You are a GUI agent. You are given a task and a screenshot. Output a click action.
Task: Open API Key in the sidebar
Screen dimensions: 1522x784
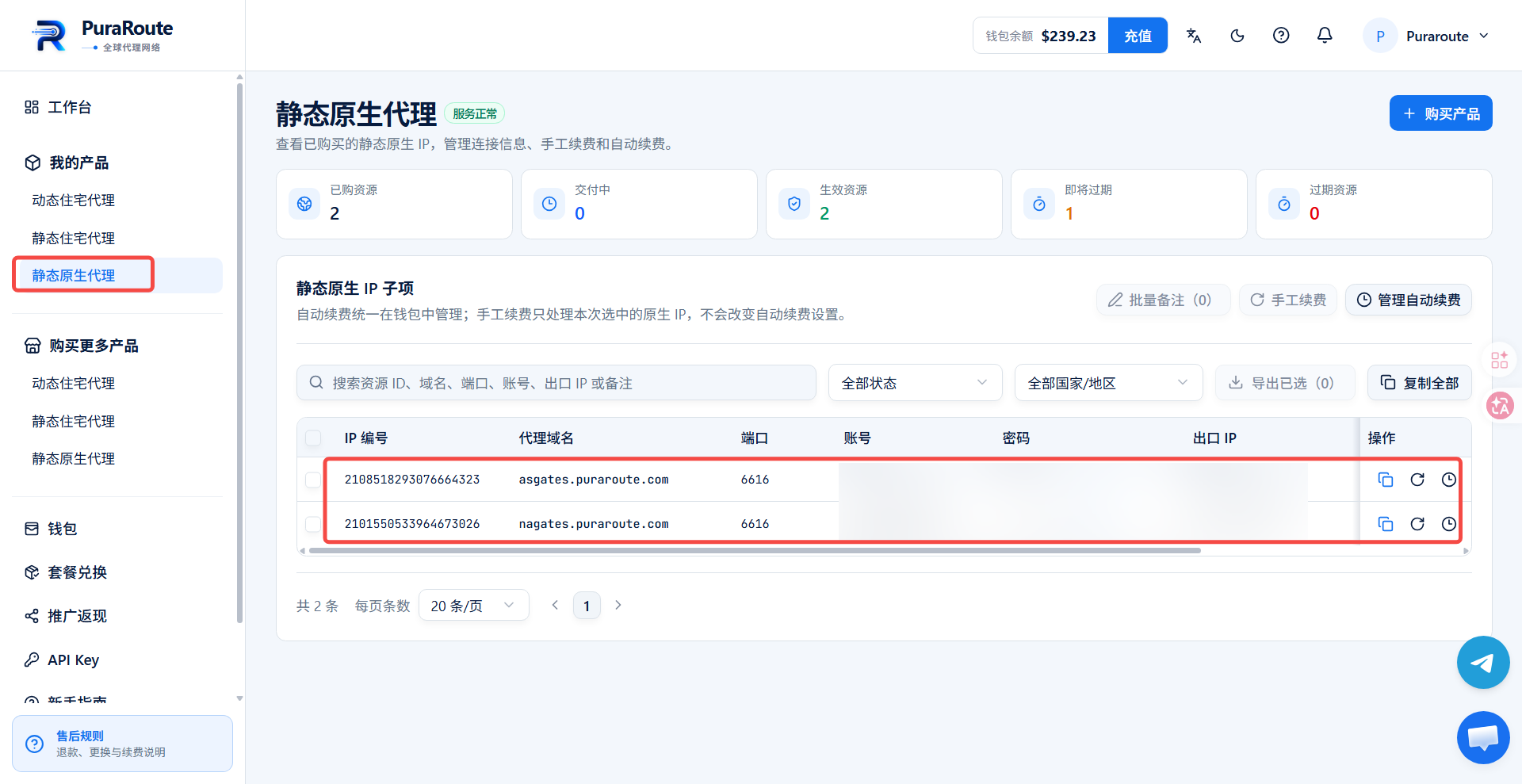click(62, 660)
